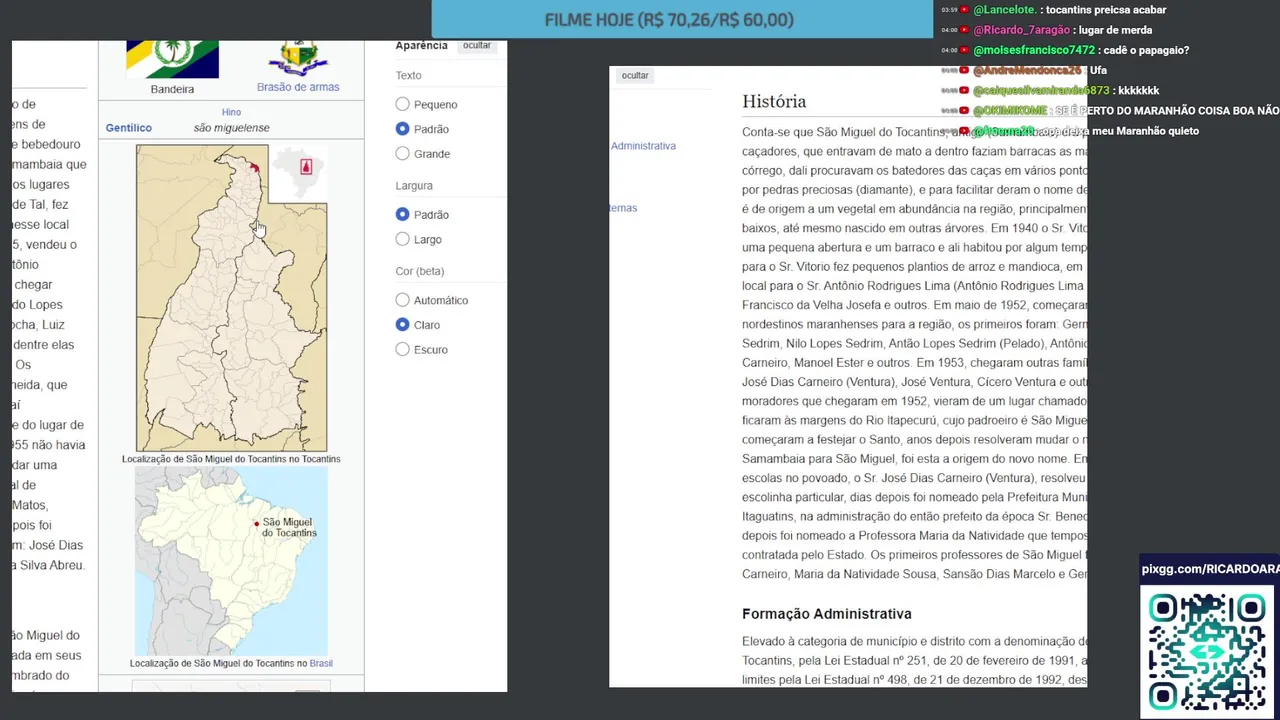Viewport: 1280px width, 720px height.
Task: Click the Bandeira flag image
Action: click(x=172, y=59)
